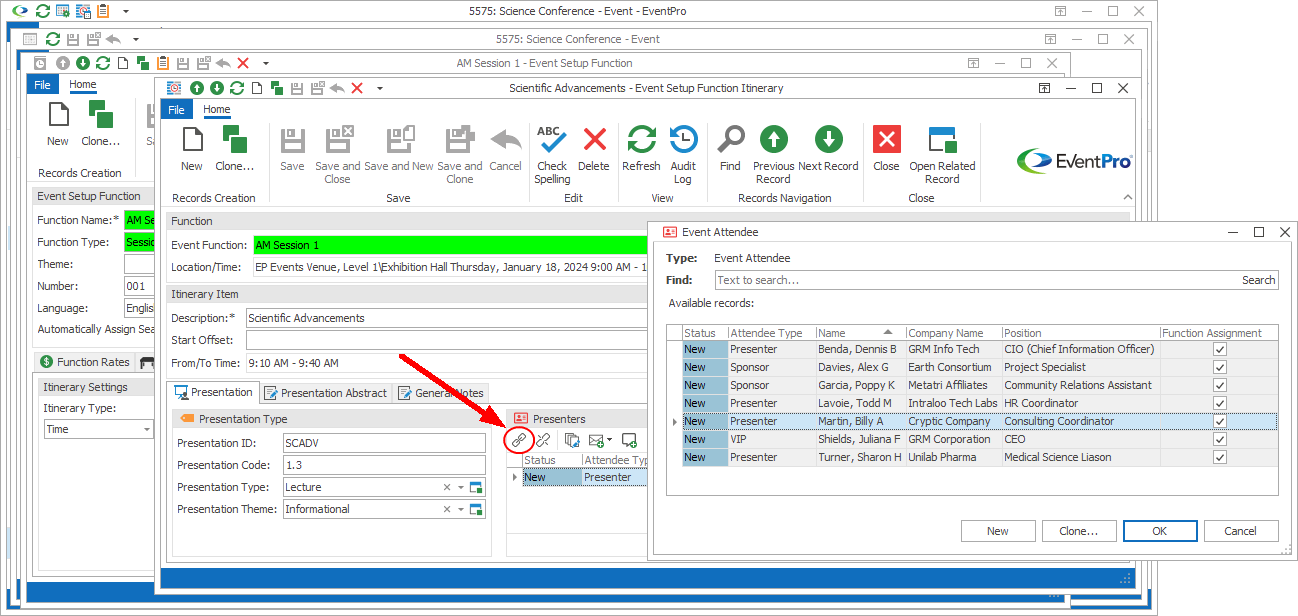Open main EventPro quick access customize dropdown
Viewport: 1298px width, 616px height.
point(125,11)
